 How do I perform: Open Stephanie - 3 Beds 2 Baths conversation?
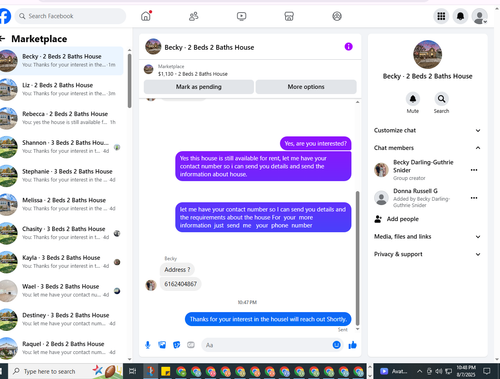coord(62,176)
